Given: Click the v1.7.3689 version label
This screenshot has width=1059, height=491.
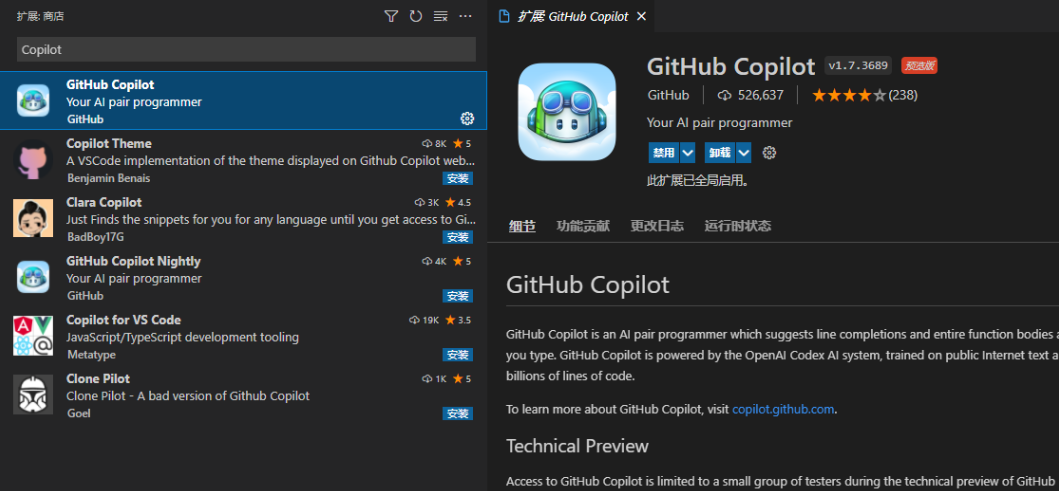Looking at the screenshot, I should tap(858, 66).
